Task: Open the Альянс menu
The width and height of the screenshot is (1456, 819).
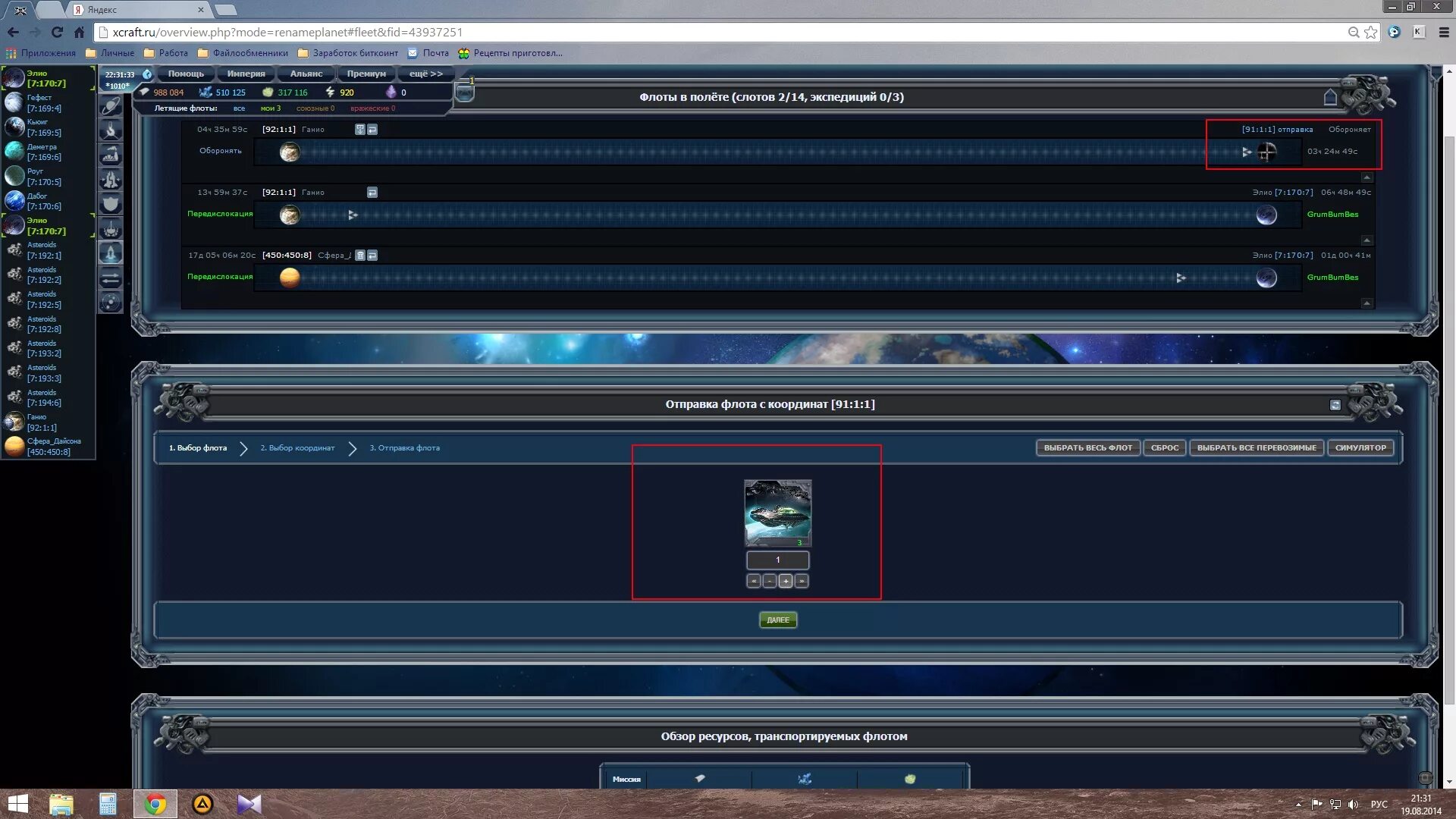Action: tap(306, 74)
